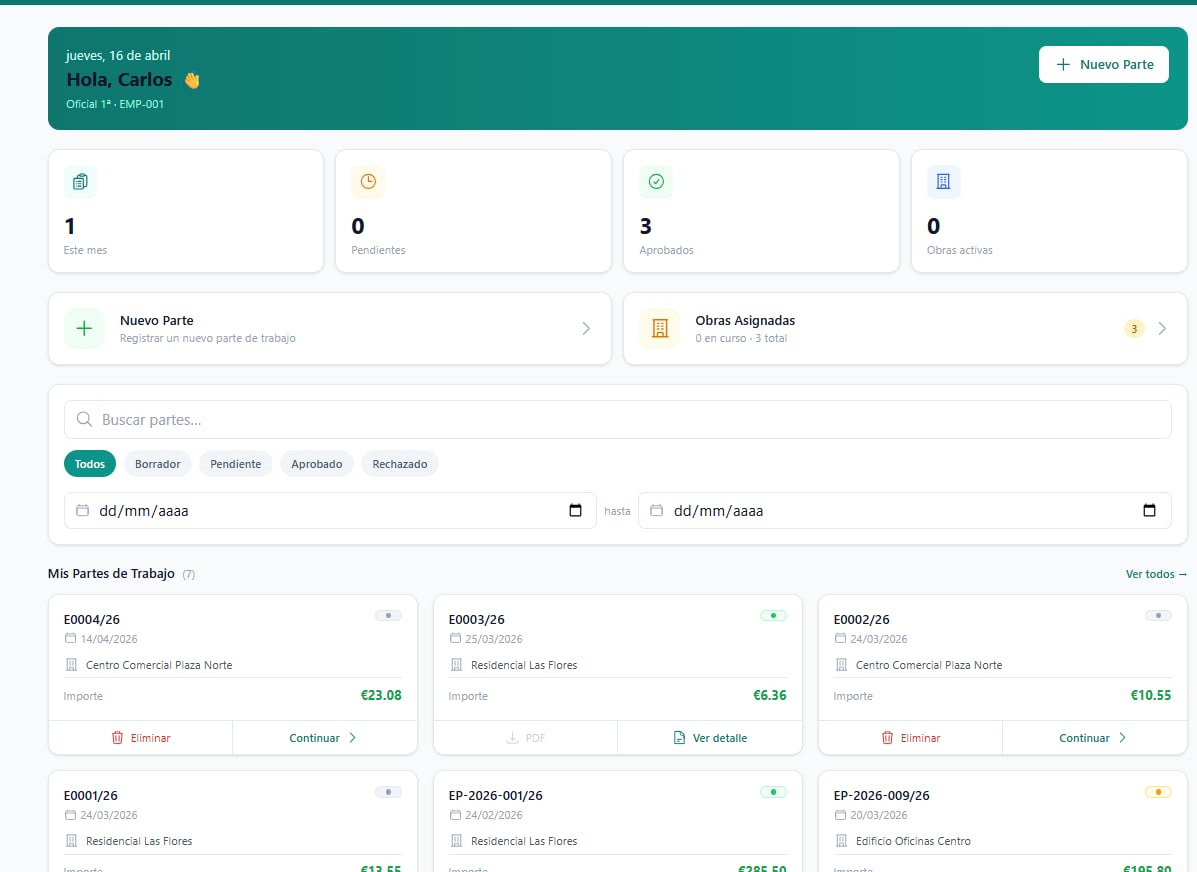The width and height of the screenshot is (1197, 872).
Task: Click the green checkmark icon for 'Aprobados'
Action: (x=655, y=181)
